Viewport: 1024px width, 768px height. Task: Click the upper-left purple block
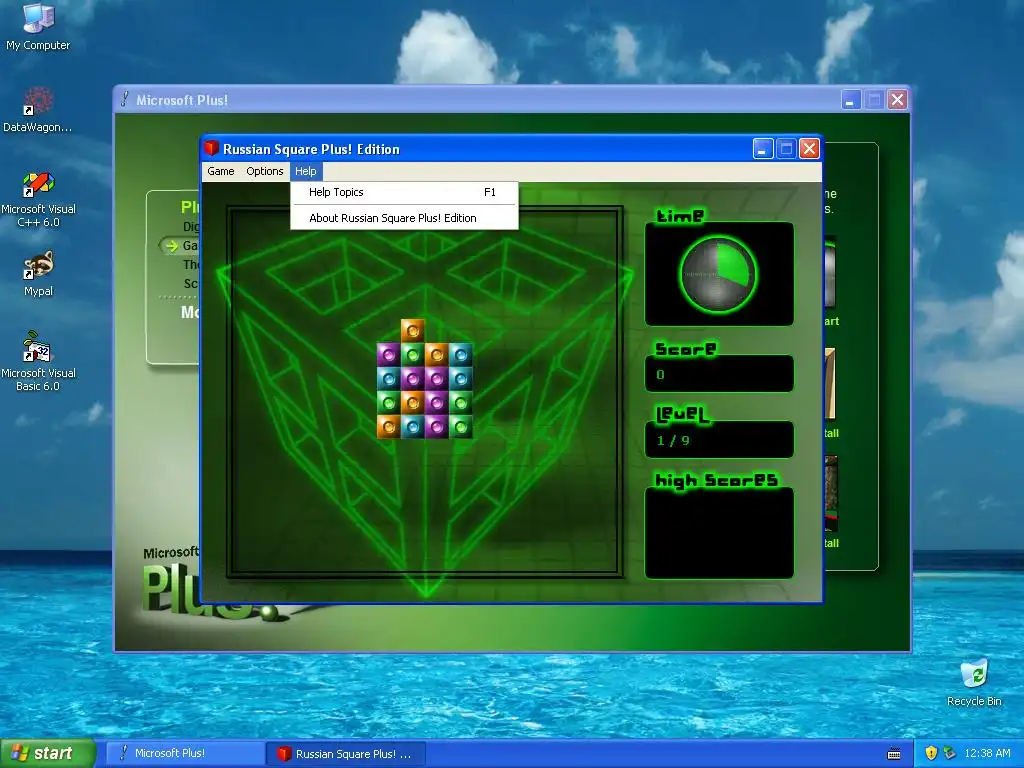(389, 355)
